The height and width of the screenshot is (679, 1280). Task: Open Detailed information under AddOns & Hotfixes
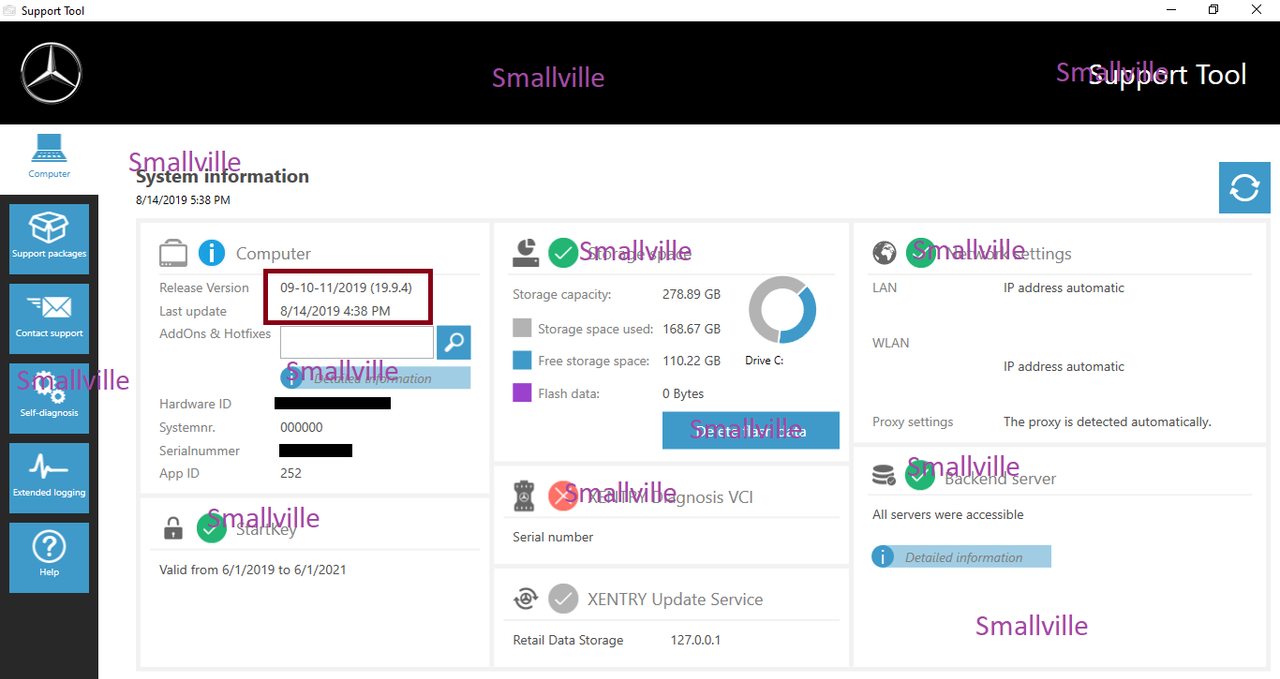click(375, 378)
